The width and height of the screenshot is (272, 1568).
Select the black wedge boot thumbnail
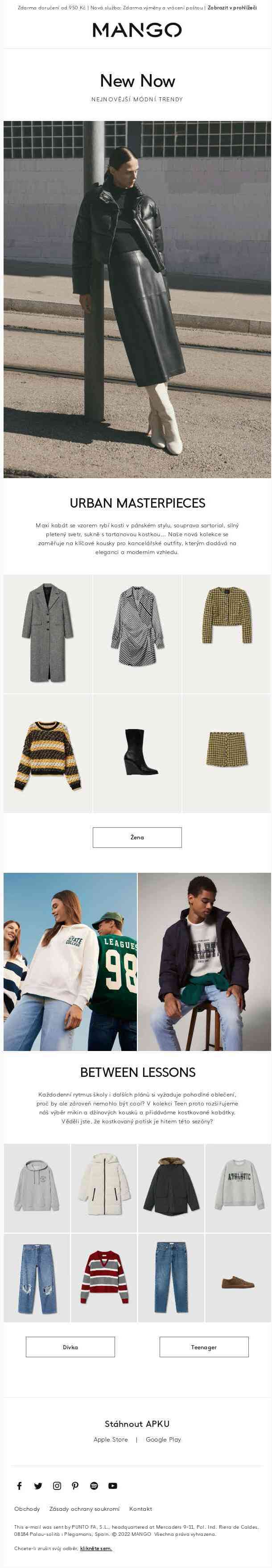[x=137, y=753]
